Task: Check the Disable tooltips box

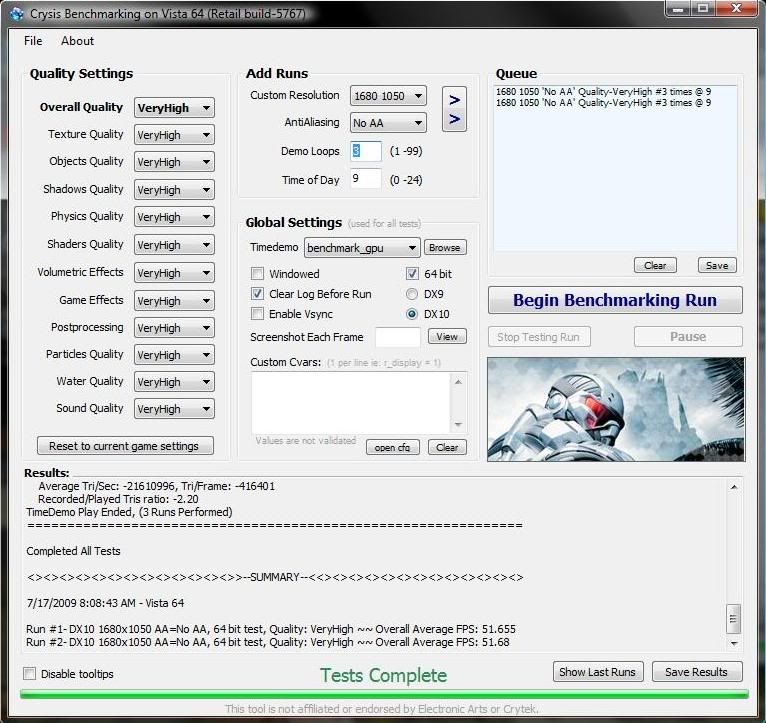Action: click(29, 674)
